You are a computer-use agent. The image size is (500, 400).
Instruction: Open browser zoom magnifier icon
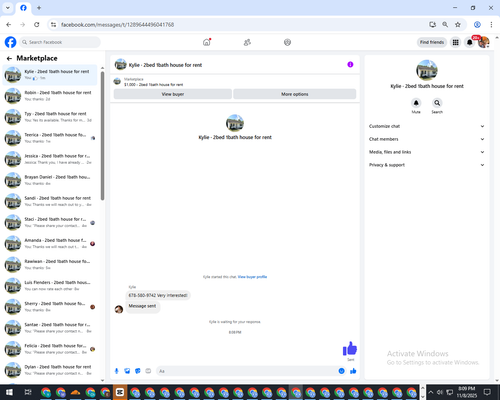(445, 25)
